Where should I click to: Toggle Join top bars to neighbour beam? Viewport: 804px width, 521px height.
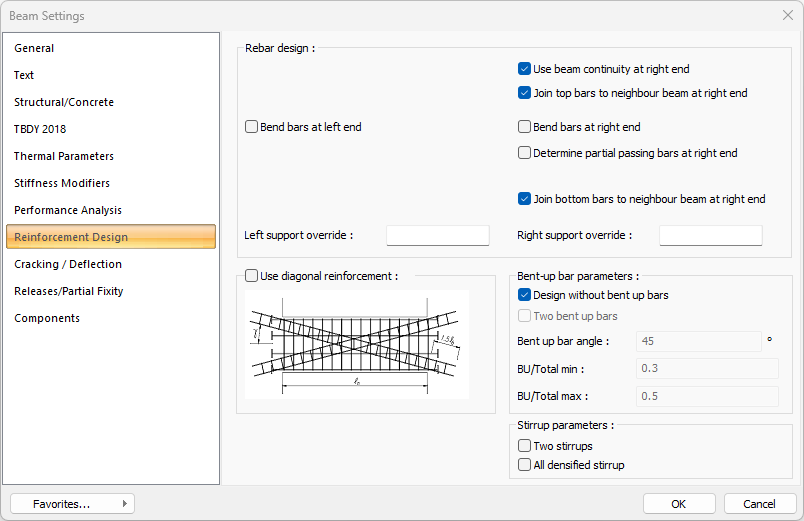pos(524,93)
